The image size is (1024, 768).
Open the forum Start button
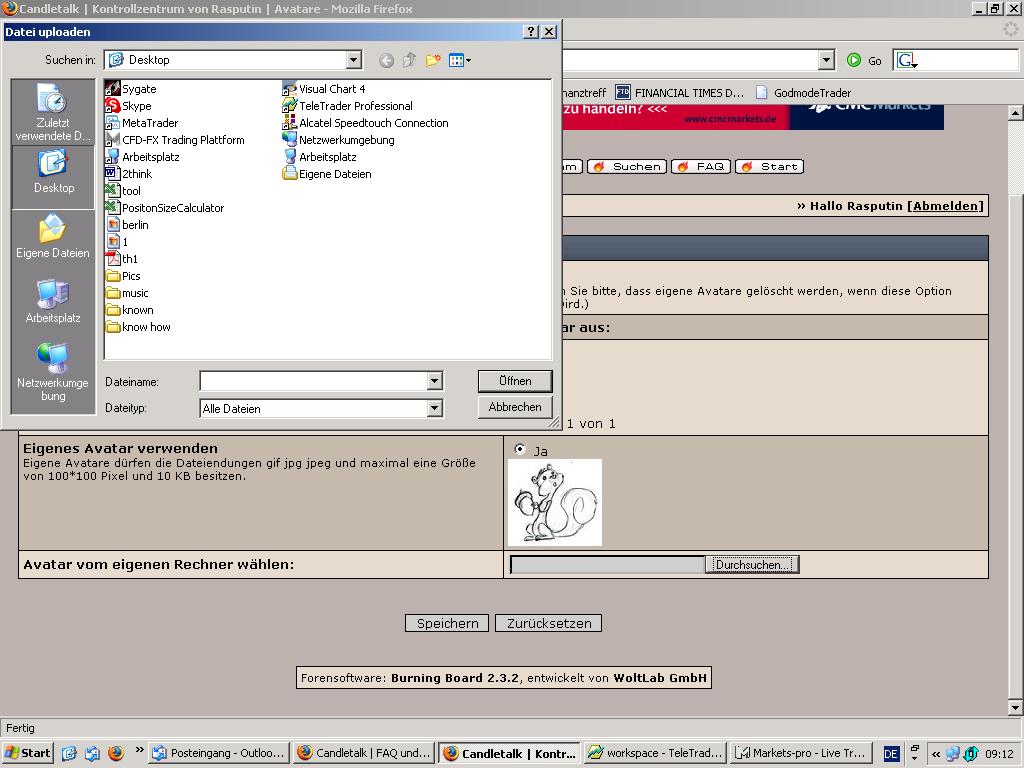point(769,167)
